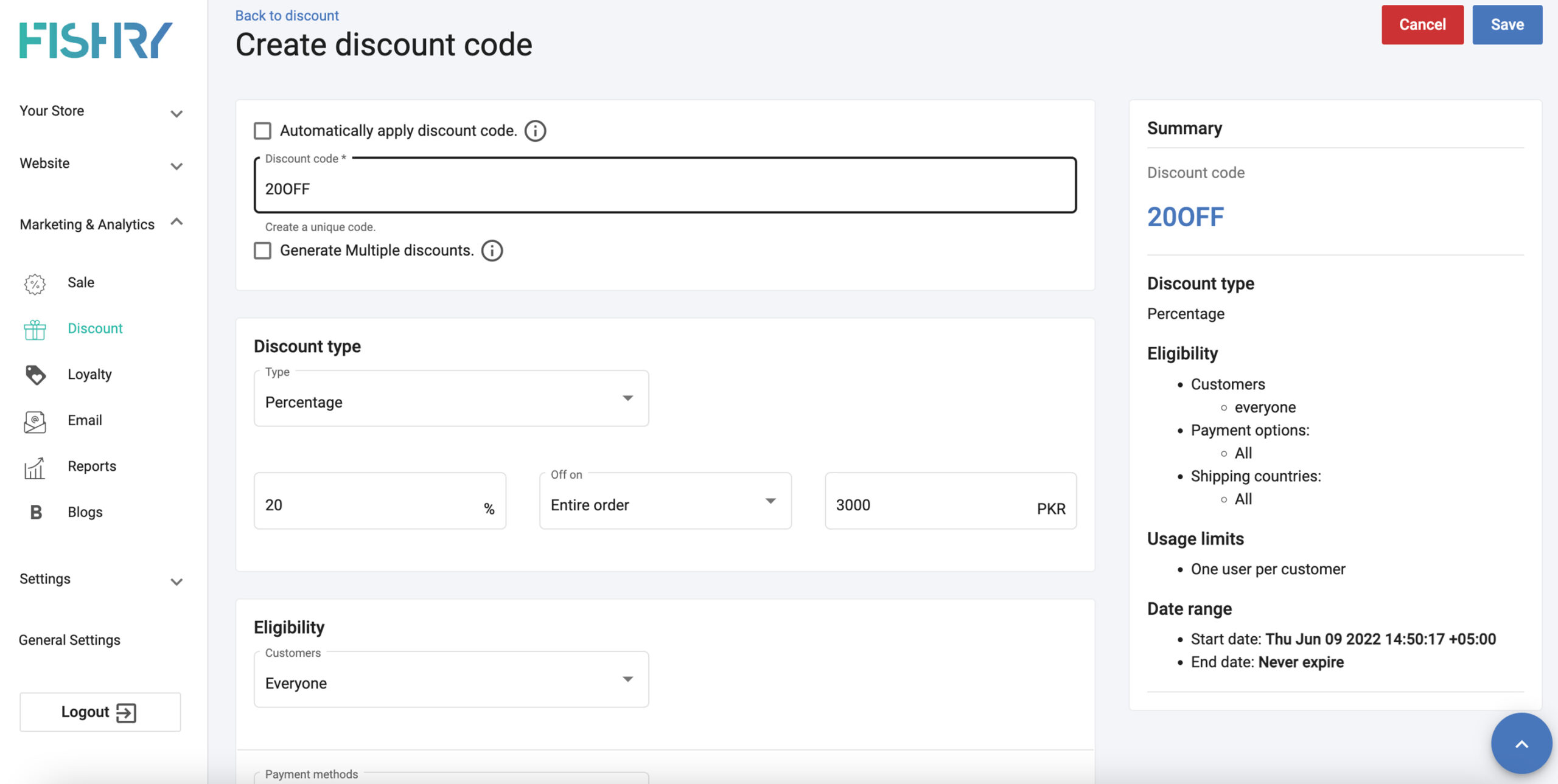Click the Sale percent badge icon
The height and width of the screenshot is (784, 1558).
click(x=35, y=283)
